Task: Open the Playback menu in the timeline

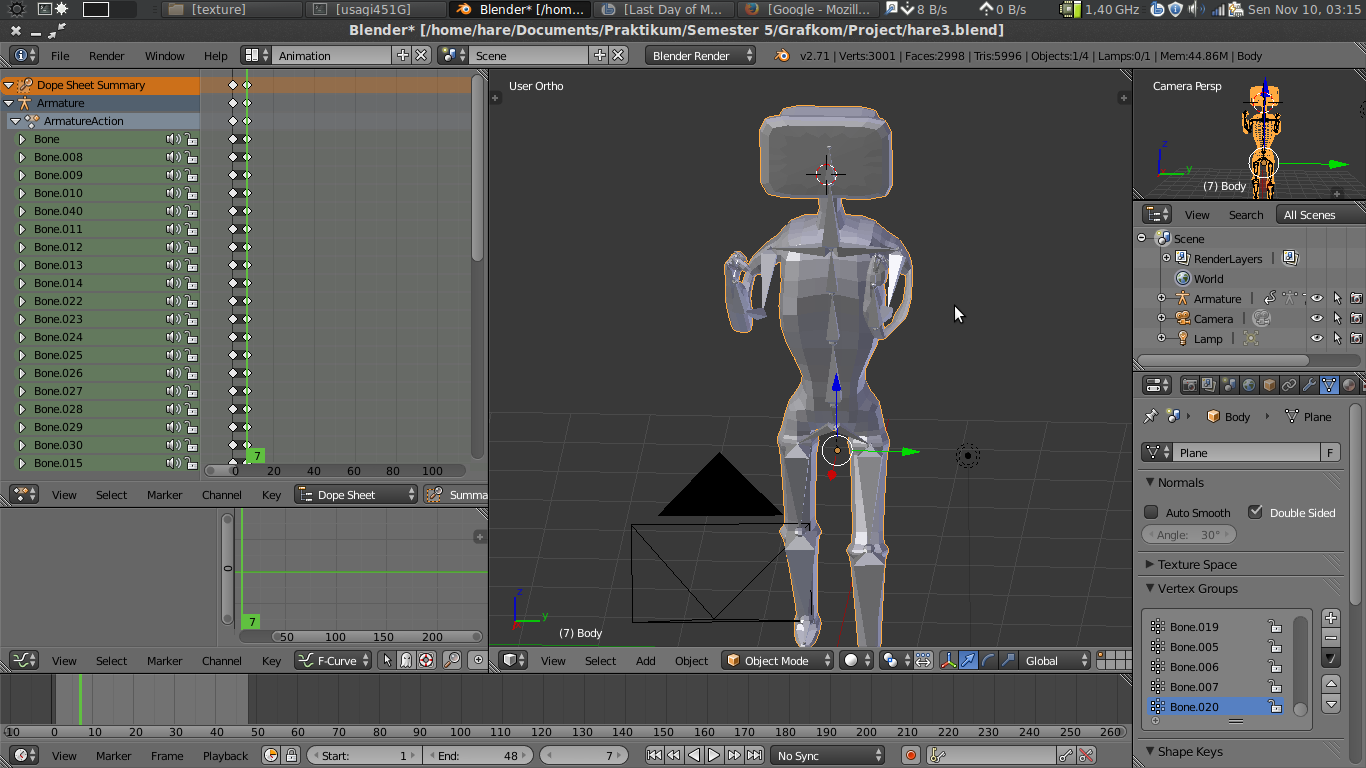Action: click(x=225, y=756)
